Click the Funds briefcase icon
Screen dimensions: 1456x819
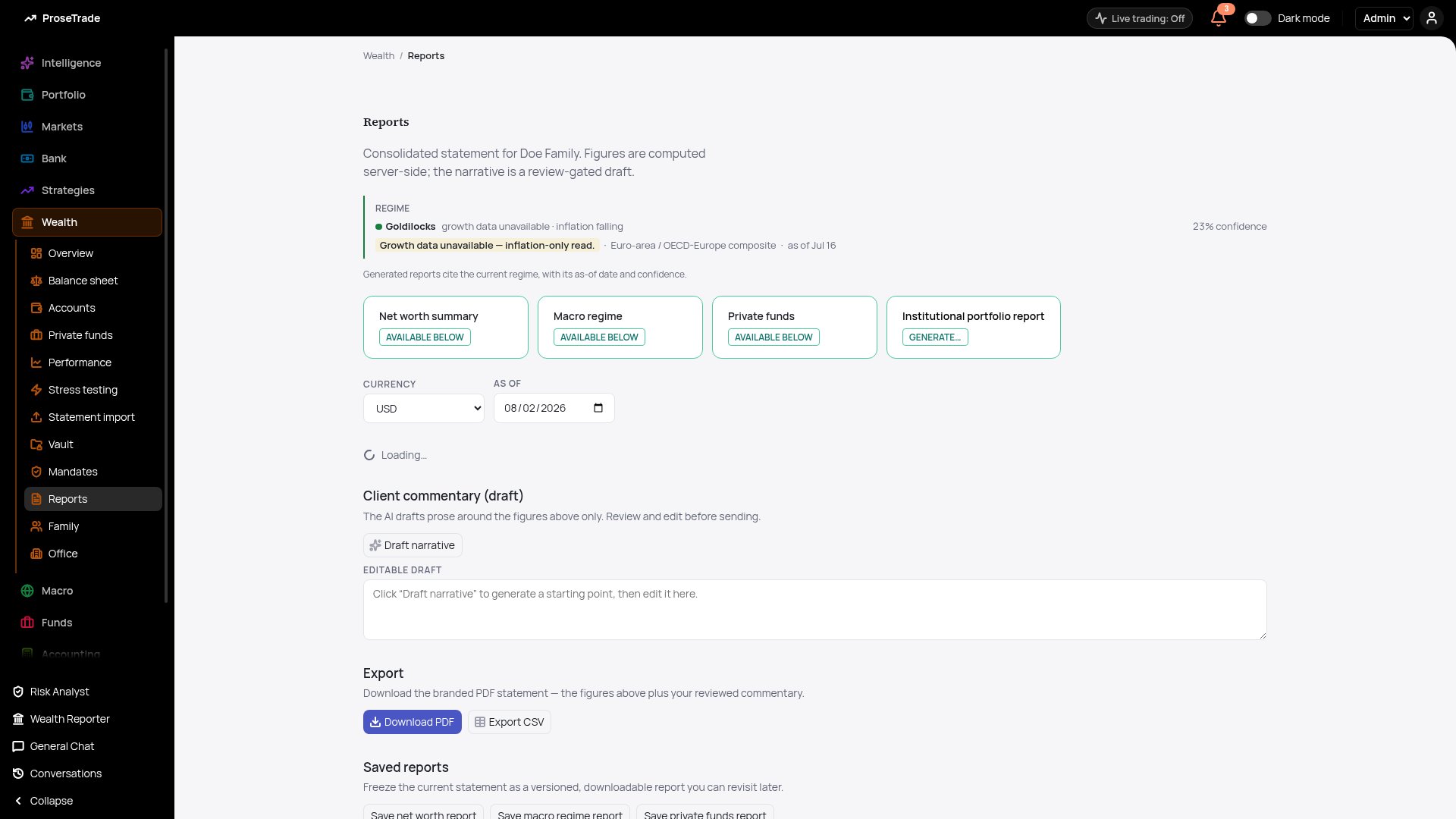[x=27, y=623]
